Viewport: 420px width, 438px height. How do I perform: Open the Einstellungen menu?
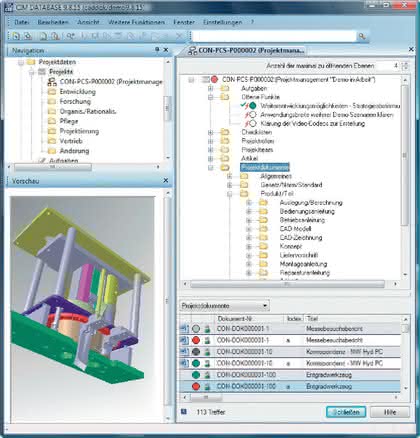(x=222, y=22)
